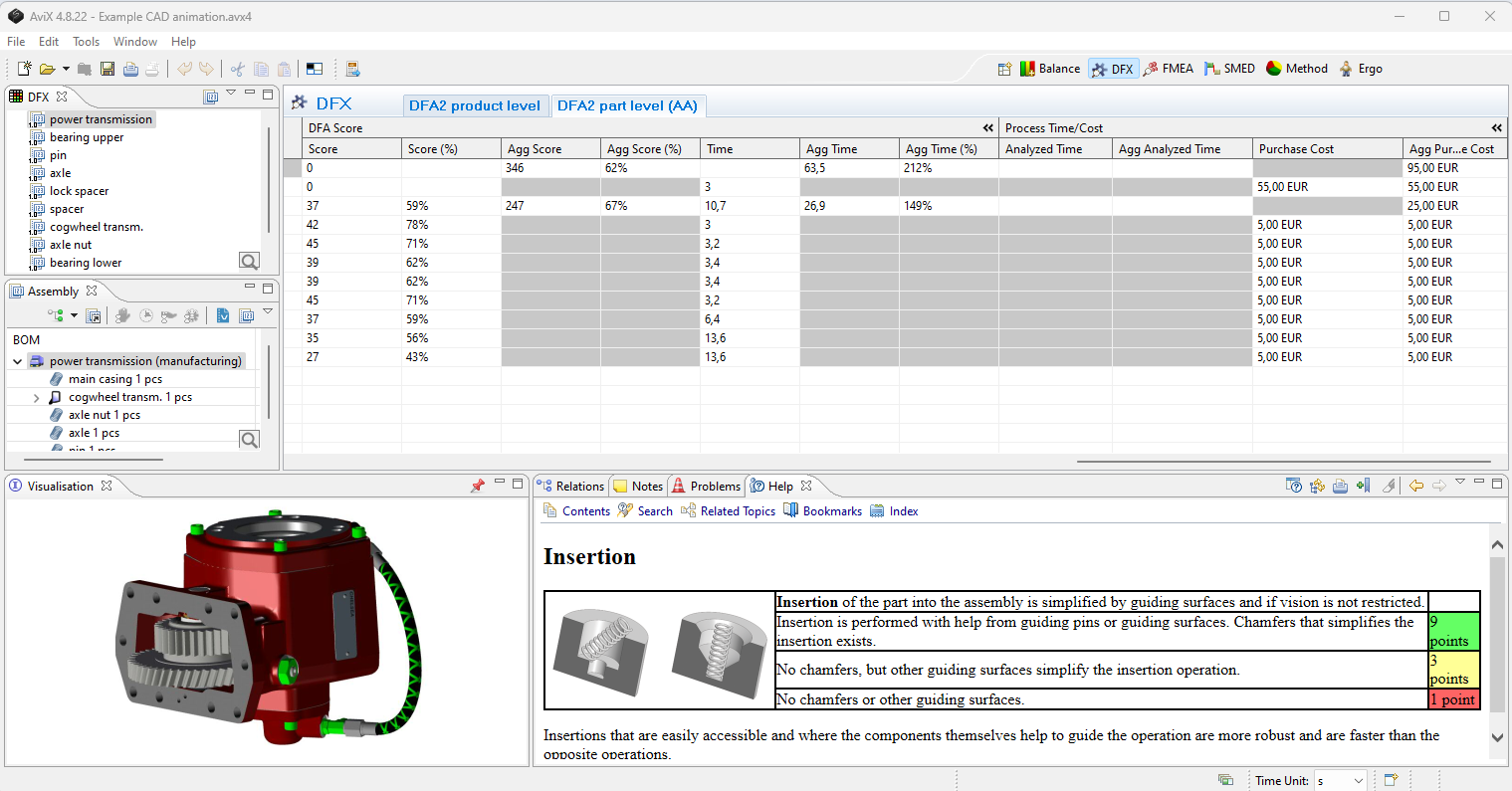The image size is (1512, 791).
Task: Click the print icon in Help panel
Action: [1340, 486]
